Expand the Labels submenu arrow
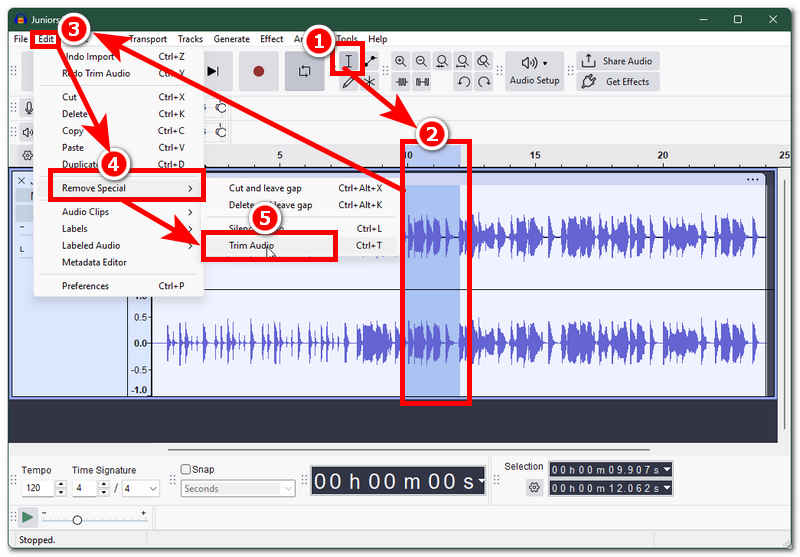The image size is (800, 557). coord(190,229)
